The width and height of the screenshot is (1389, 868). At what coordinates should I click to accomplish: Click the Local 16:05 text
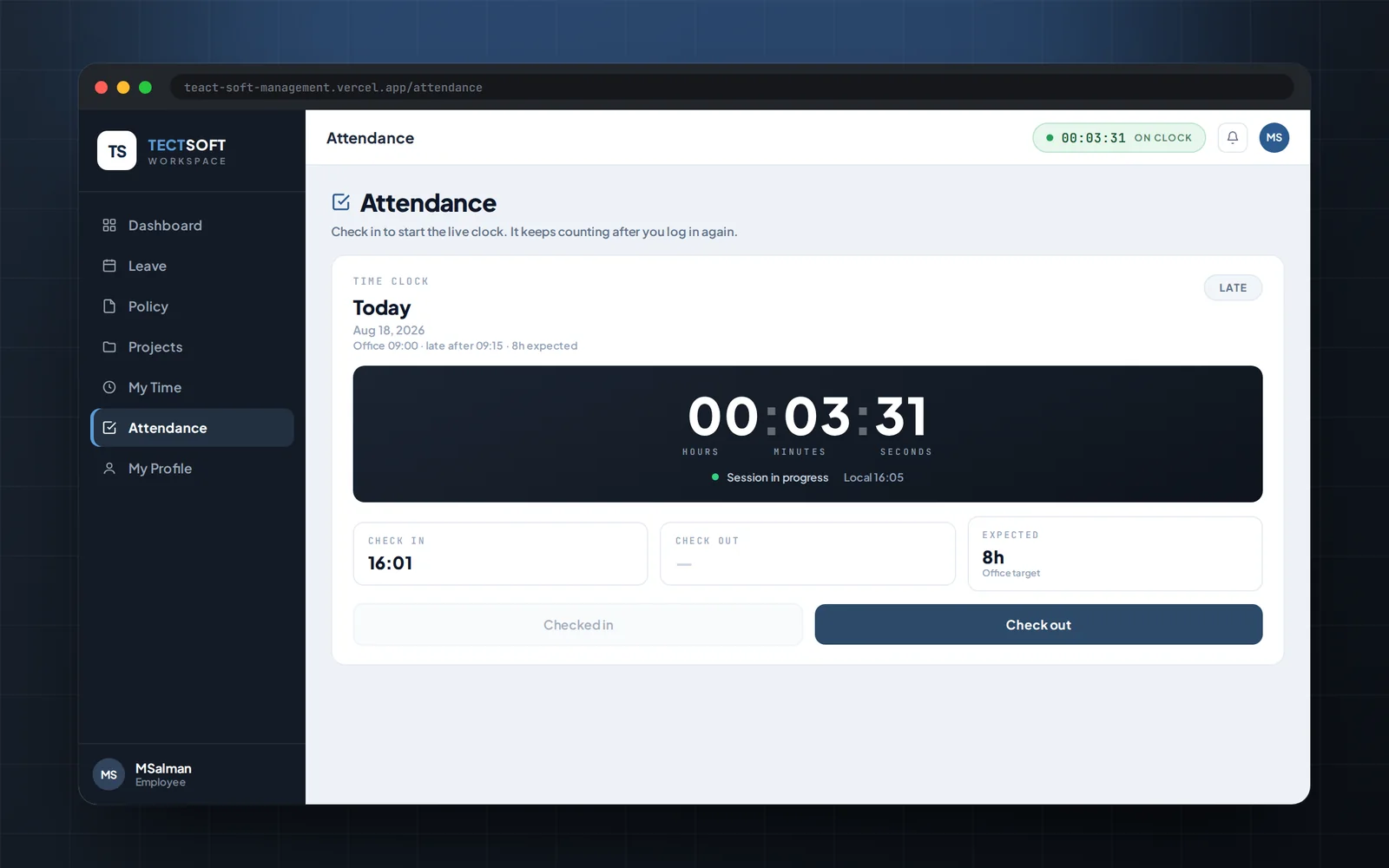(873, 477)
